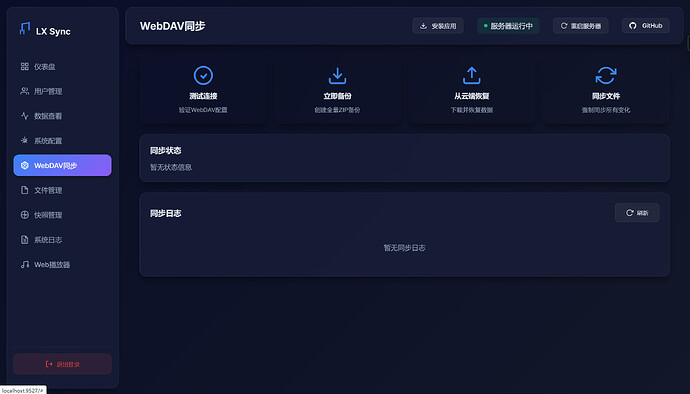Click the 刷新 button in sync log
The image size is (690, 394).
(x=637, y=213)
